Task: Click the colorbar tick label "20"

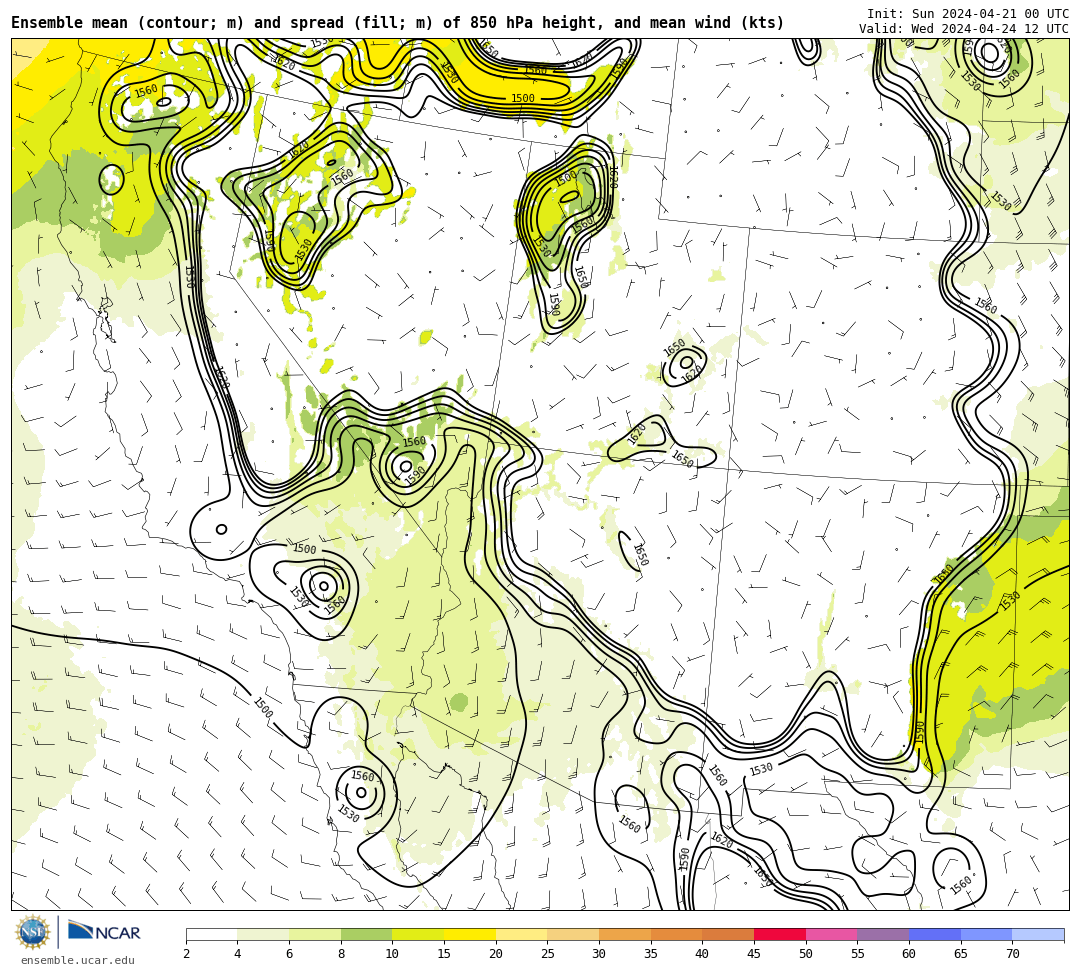Action: tap(496, 954)
